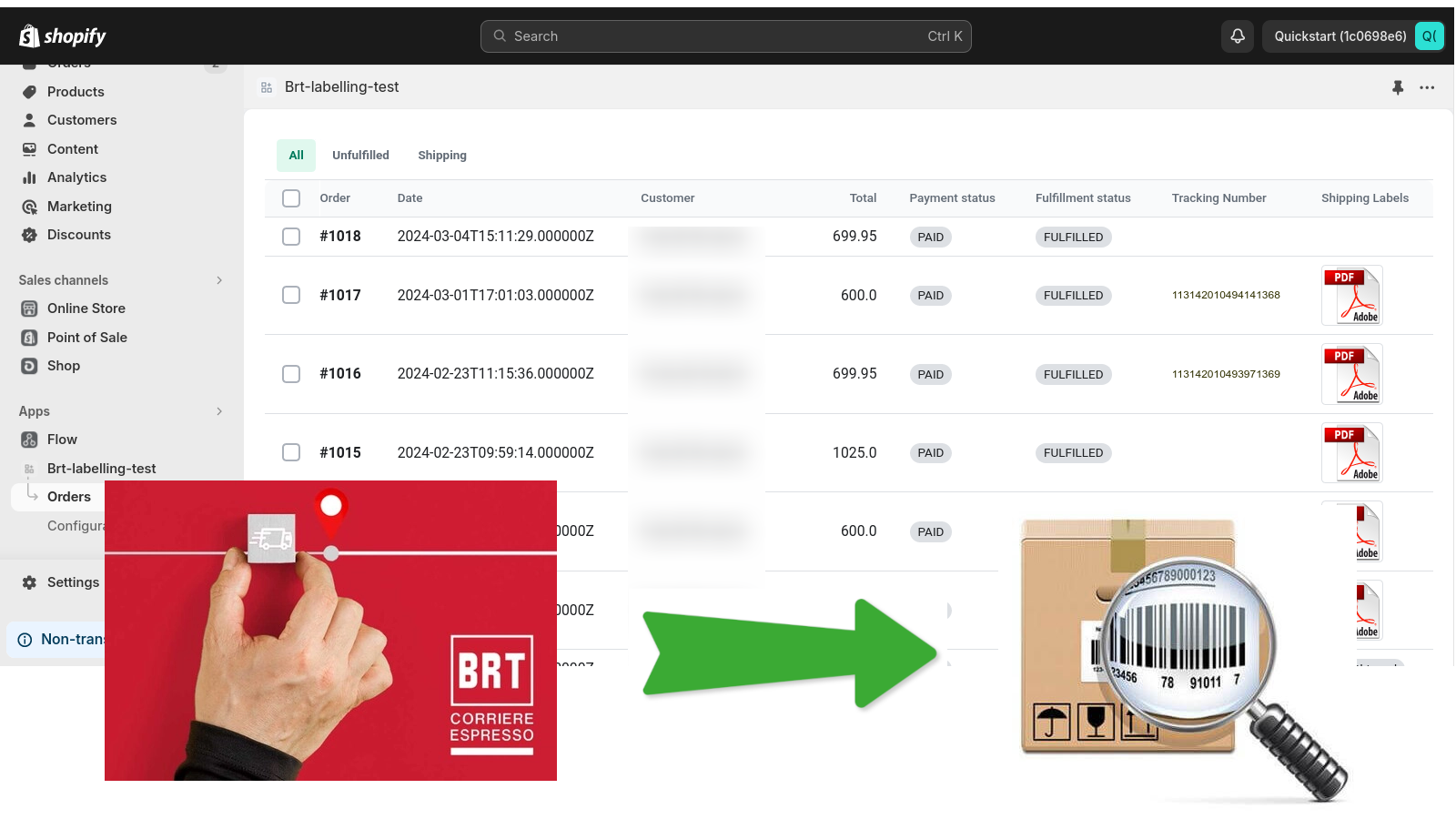The height and width of the screenshot is (819, 1456).
Task: Open PDF shipping label for order #1015
Action: coord(1351,453)
